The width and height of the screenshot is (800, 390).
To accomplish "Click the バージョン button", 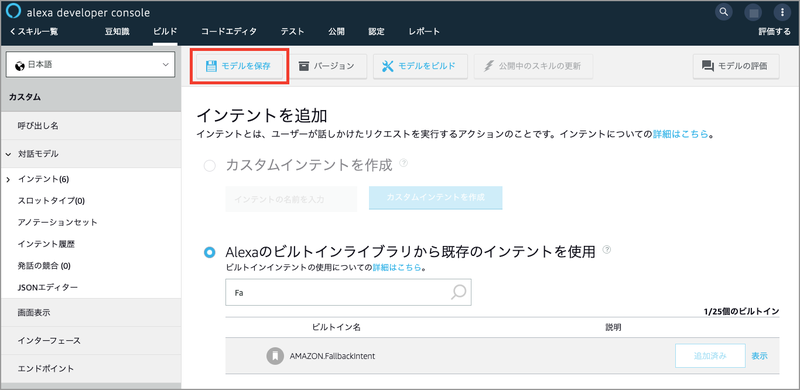I will (328, 66).
